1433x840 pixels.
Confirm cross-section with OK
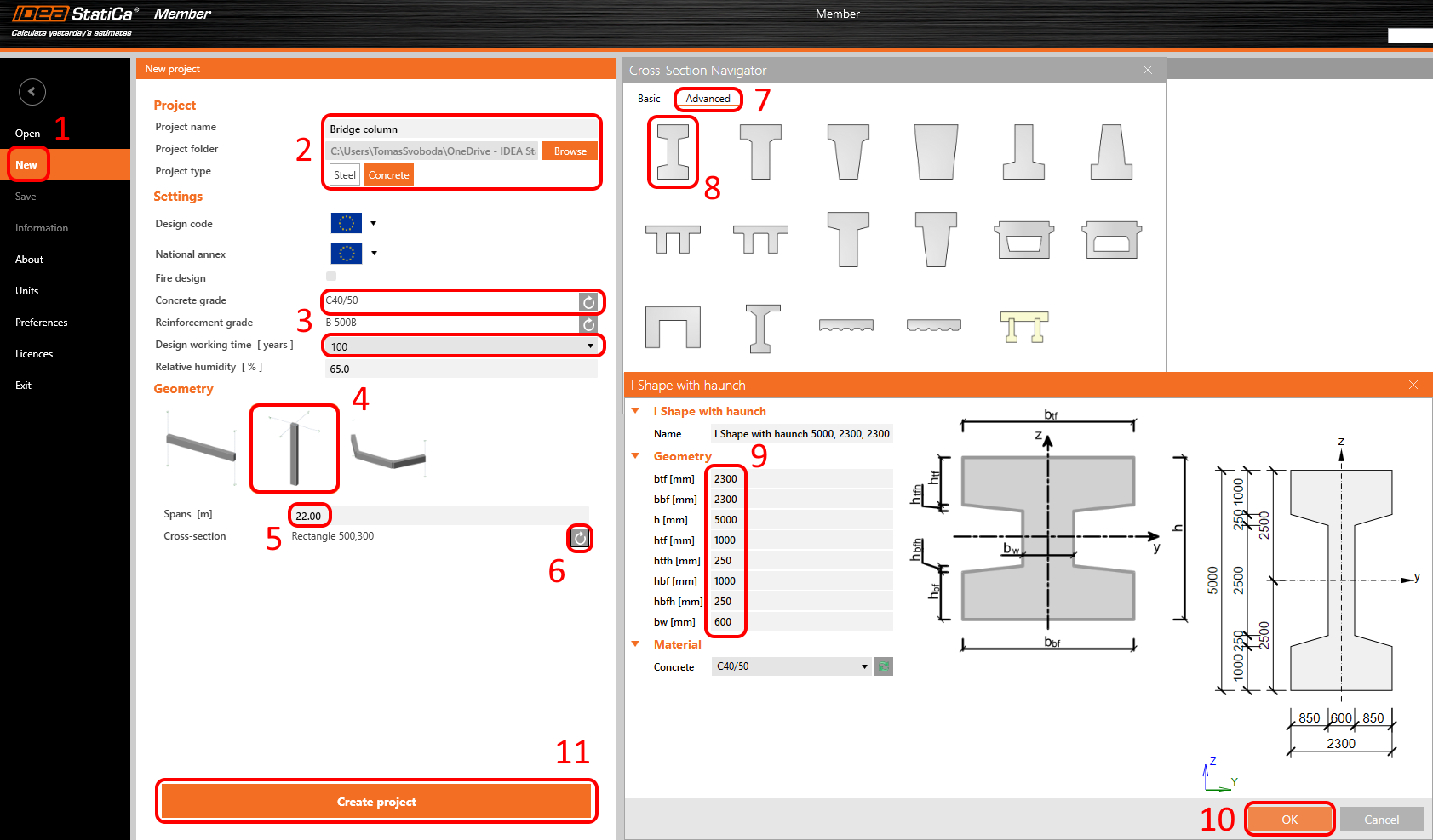pos(1290,820)
